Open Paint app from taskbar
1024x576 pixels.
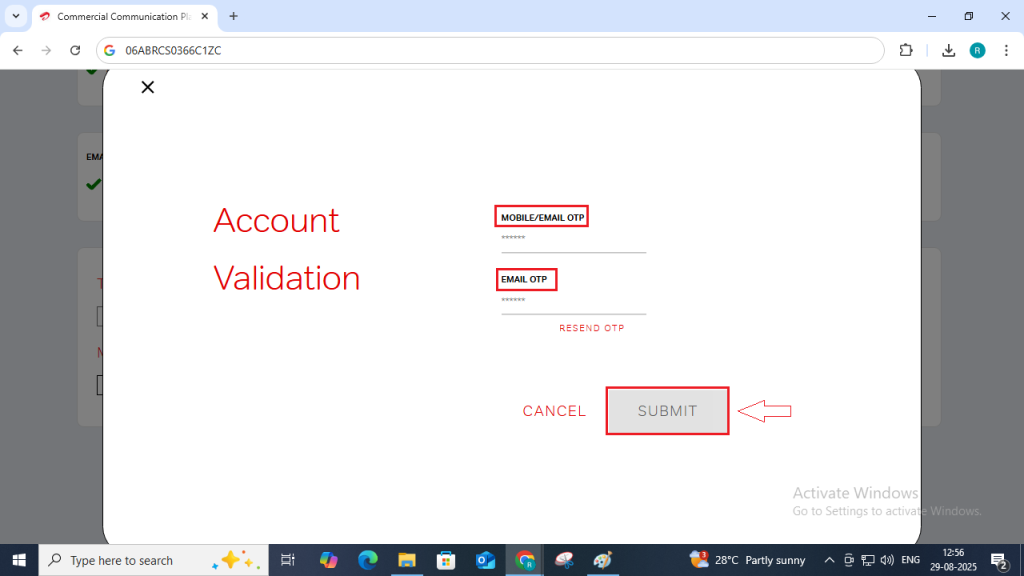click(x=603, y=560)
